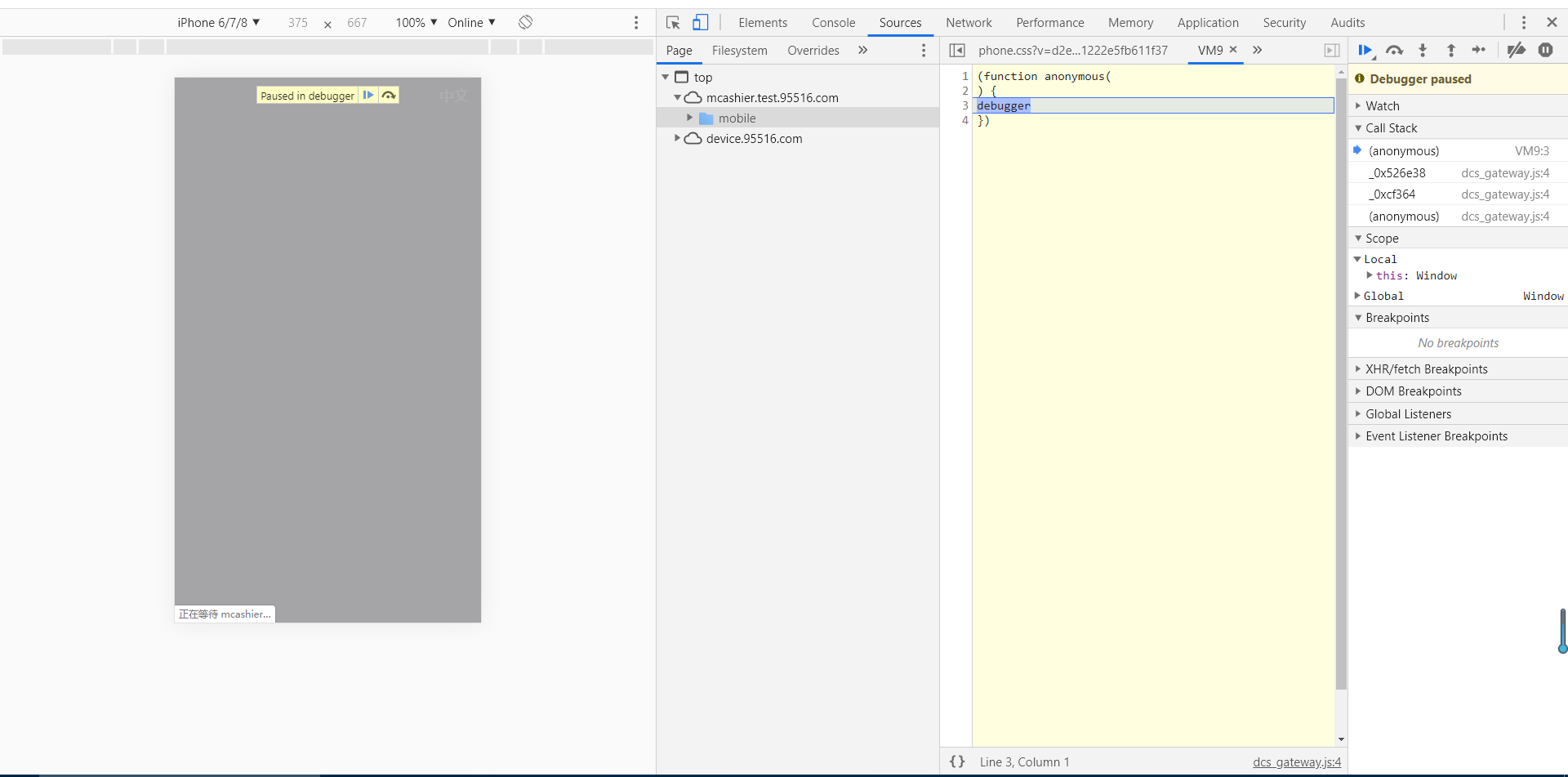Open the 100% zoom dropdown

coord(416,23)
